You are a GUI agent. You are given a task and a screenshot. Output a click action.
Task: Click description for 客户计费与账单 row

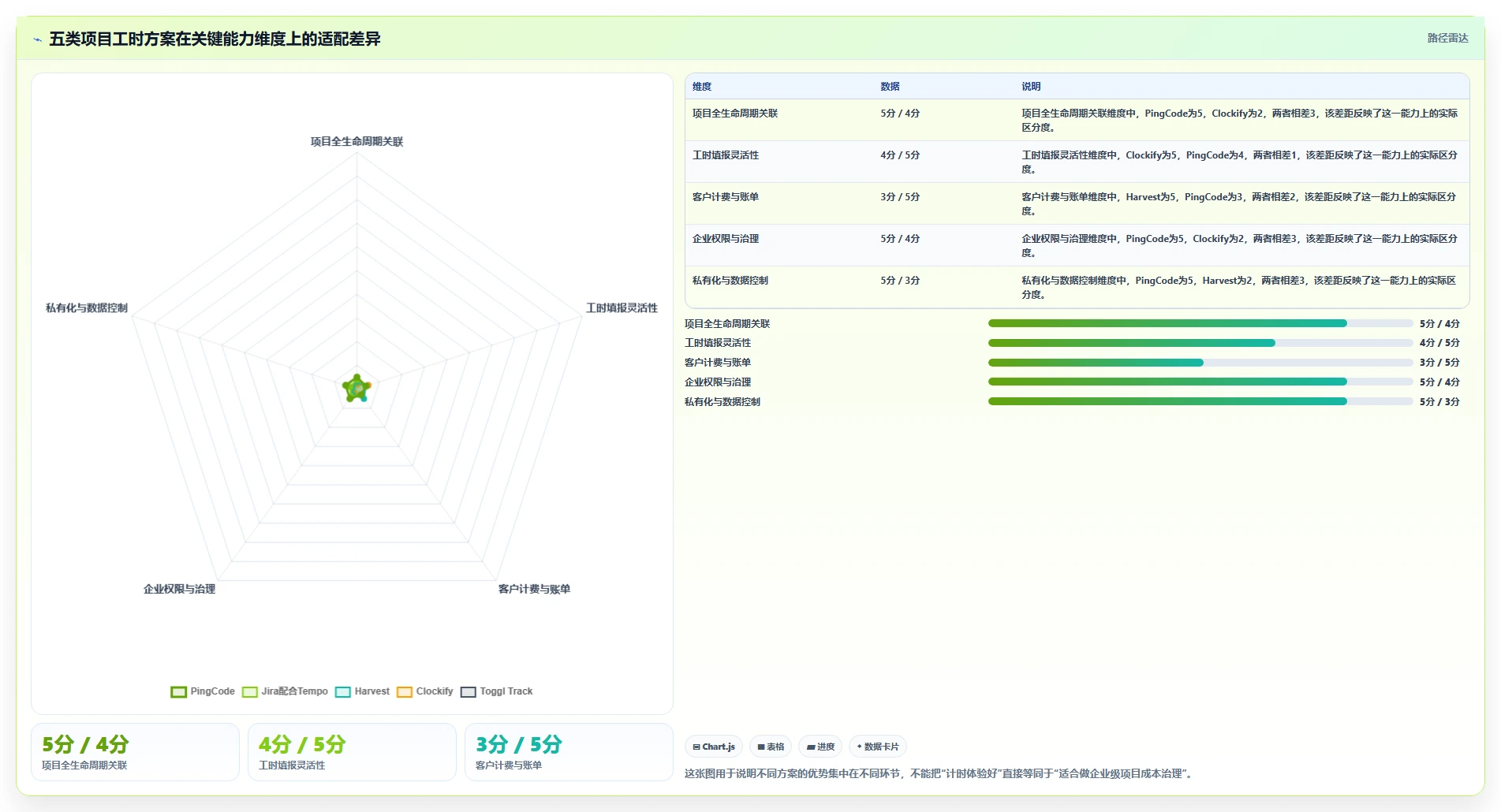click(x=1239, y=203)
